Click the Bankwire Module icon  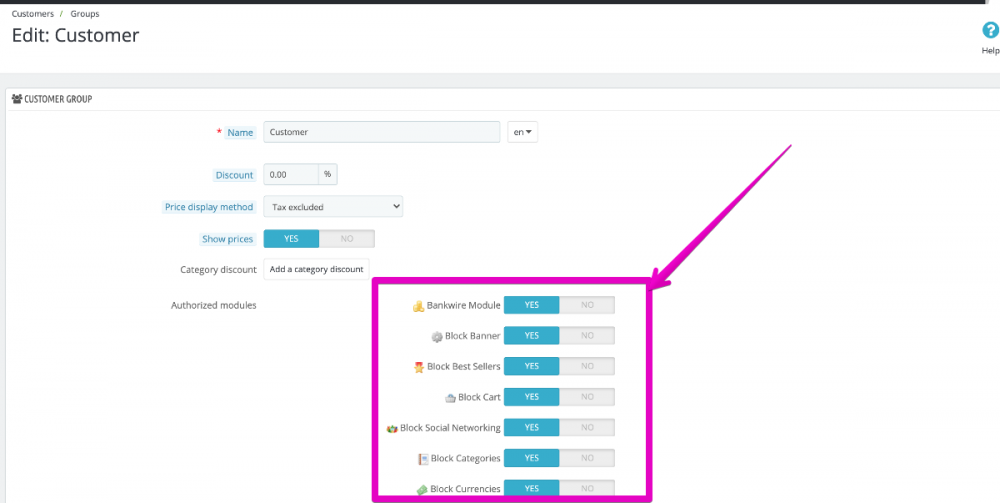tap(419, 306)
